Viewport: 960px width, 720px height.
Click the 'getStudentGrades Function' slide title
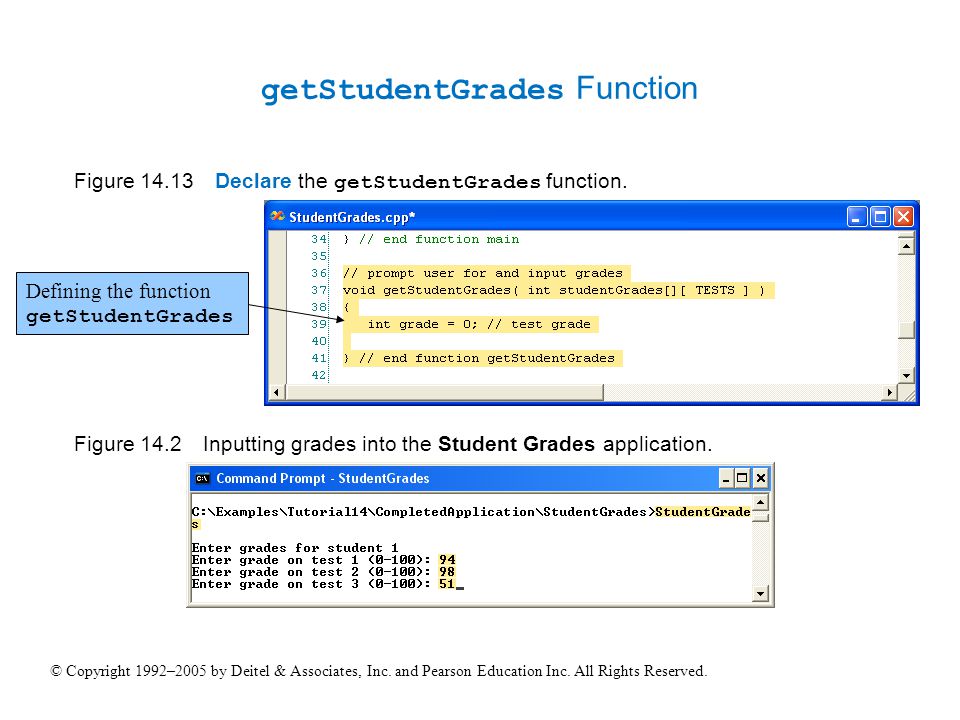coord(479,89)
